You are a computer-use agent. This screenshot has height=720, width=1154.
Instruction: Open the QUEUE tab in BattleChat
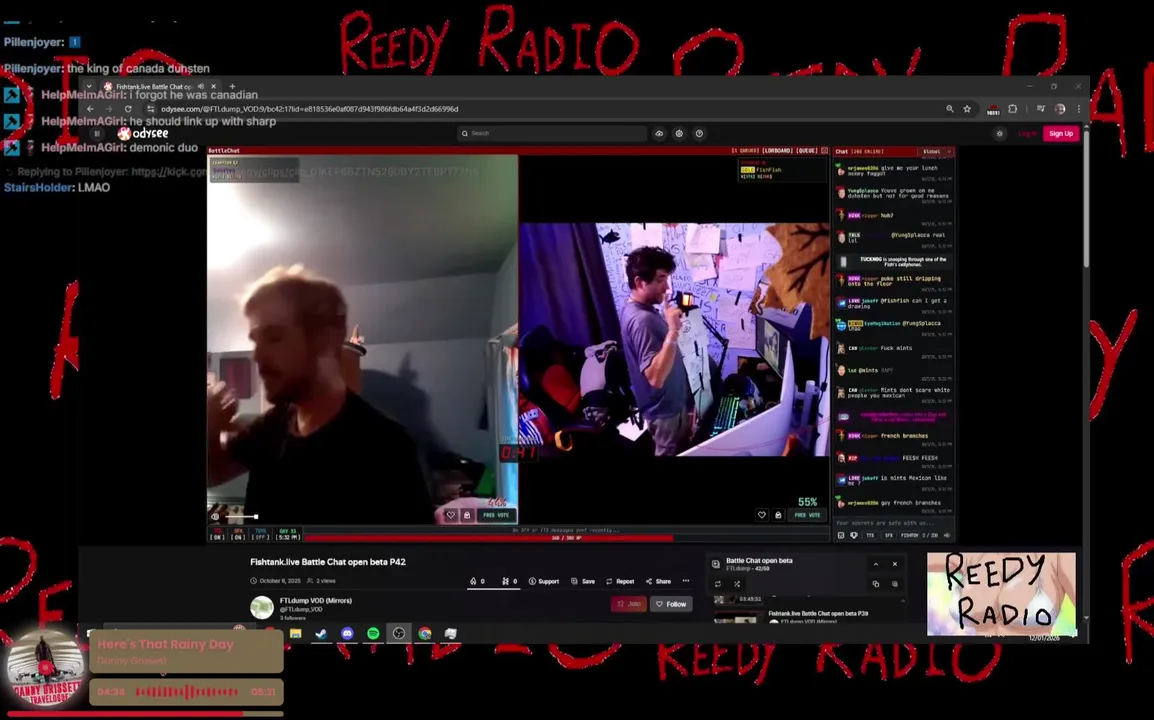[x=807, y=150]
